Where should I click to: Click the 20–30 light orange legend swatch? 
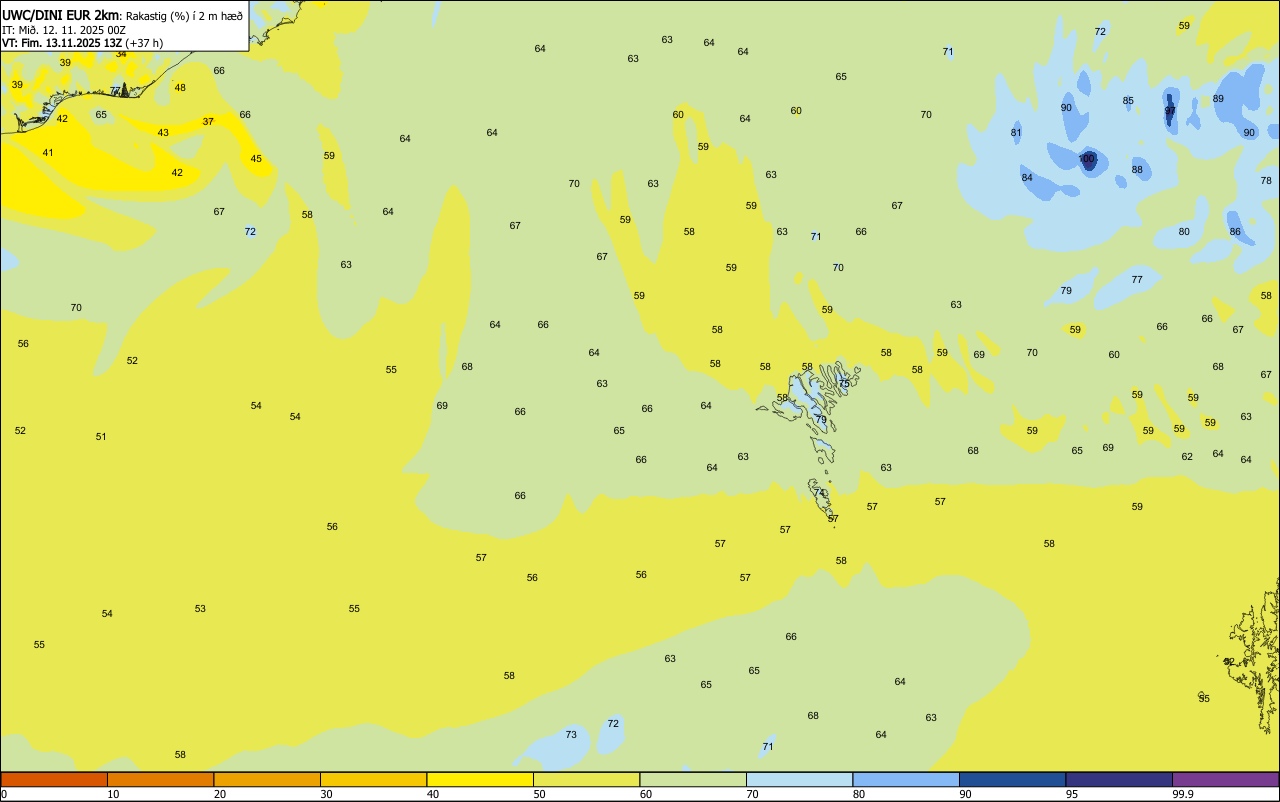pyautogui.click(x=267, y=779)
